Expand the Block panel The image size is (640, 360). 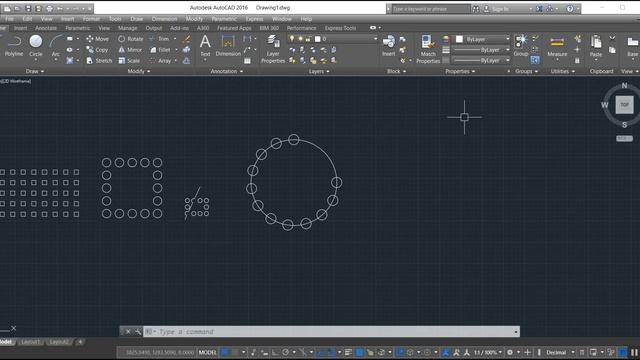click(396, 71)
